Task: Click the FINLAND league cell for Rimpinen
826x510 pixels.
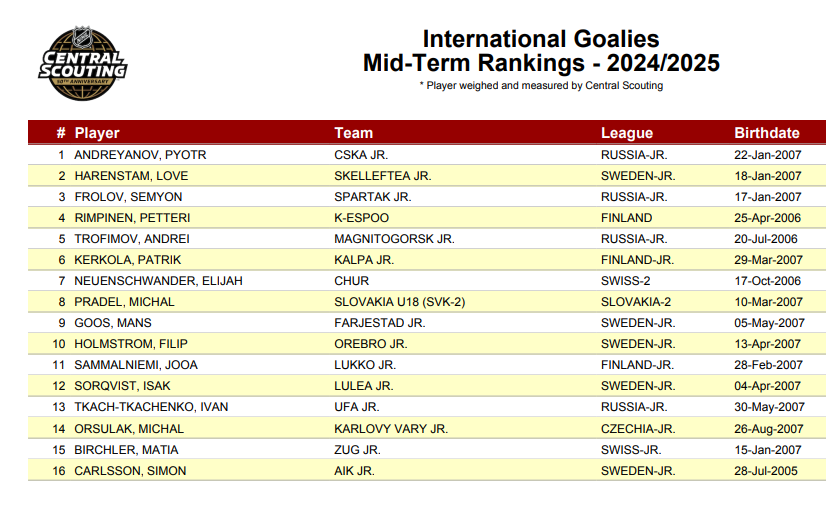Action: point(626,218)
